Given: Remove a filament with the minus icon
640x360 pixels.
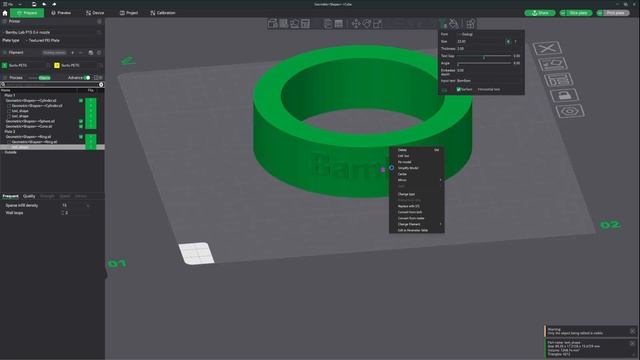Looking at the screenshot, I should coord(80,53).
